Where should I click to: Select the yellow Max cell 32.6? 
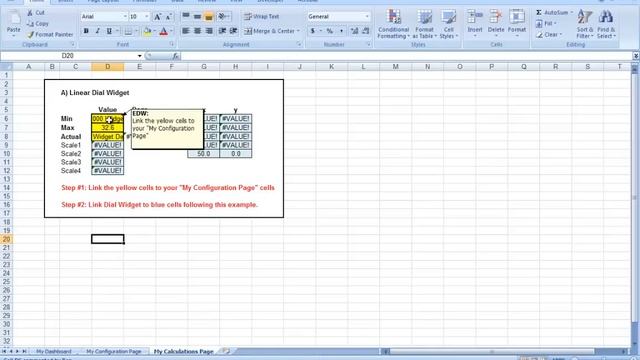click(x=108, y=128)
